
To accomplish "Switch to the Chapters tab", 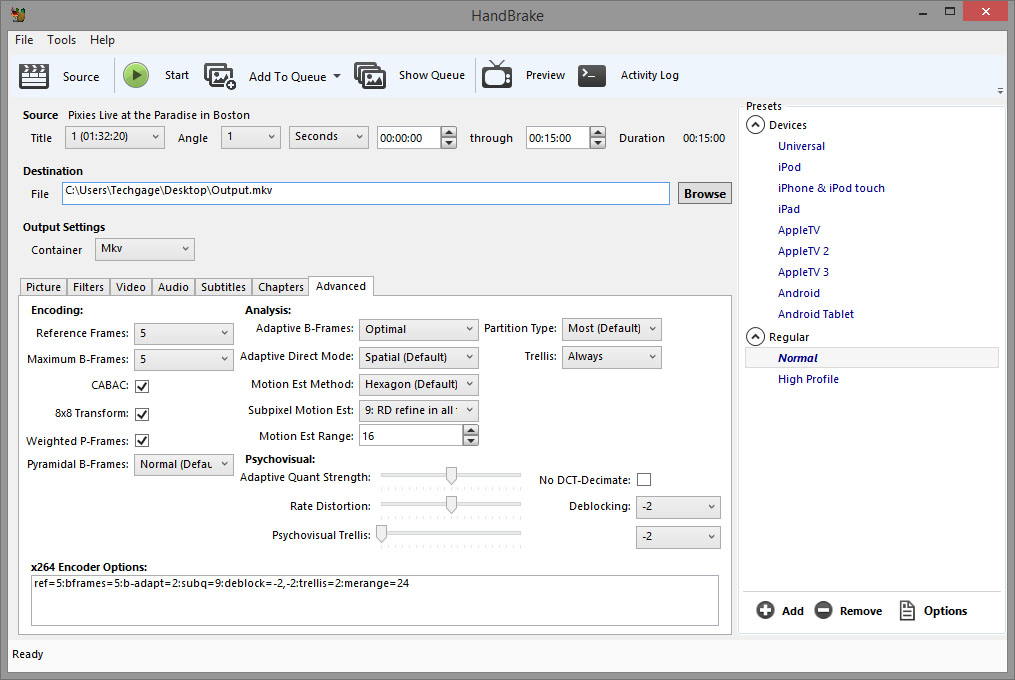I will click(281, 287).
